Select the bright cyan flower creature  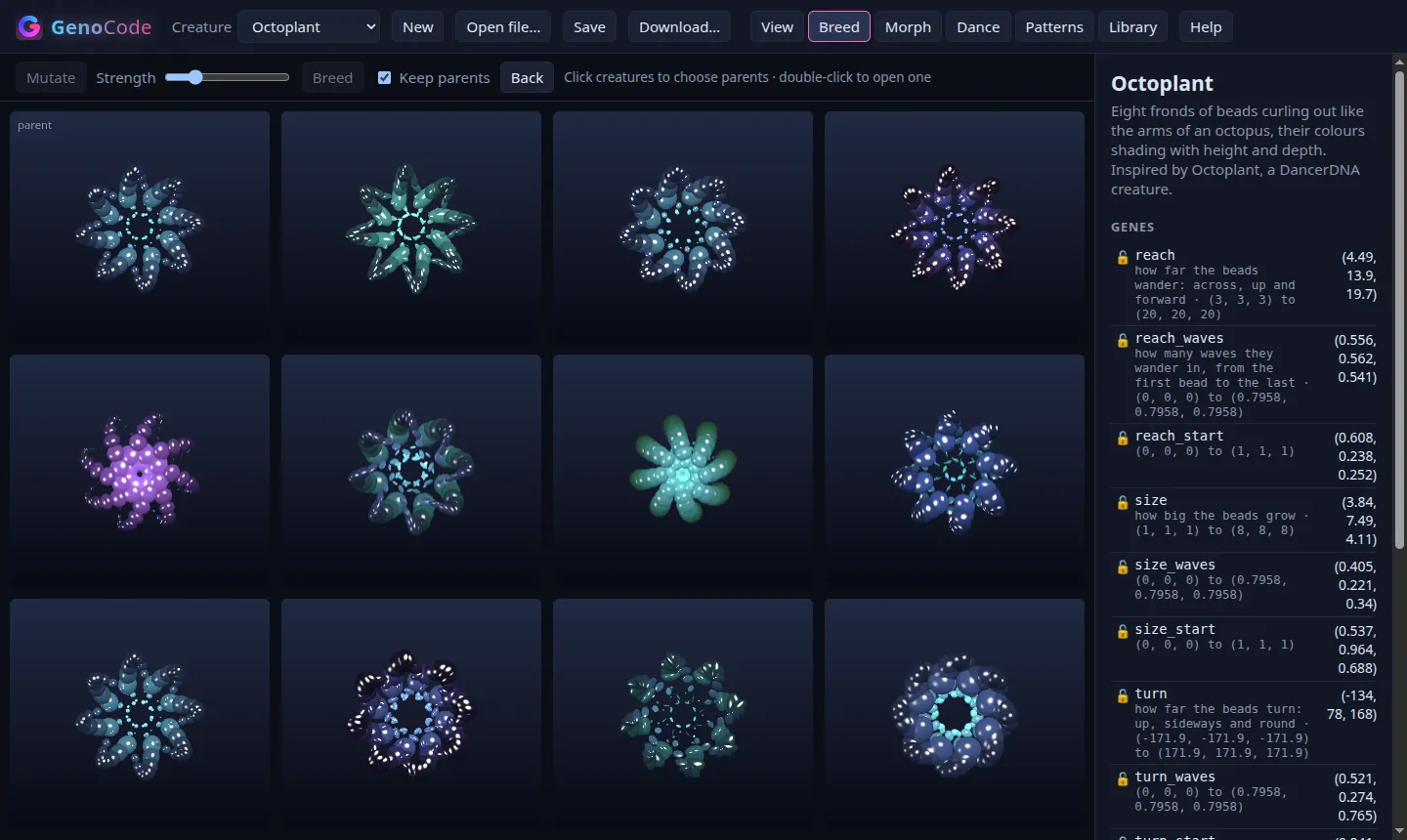pos(683,471)
